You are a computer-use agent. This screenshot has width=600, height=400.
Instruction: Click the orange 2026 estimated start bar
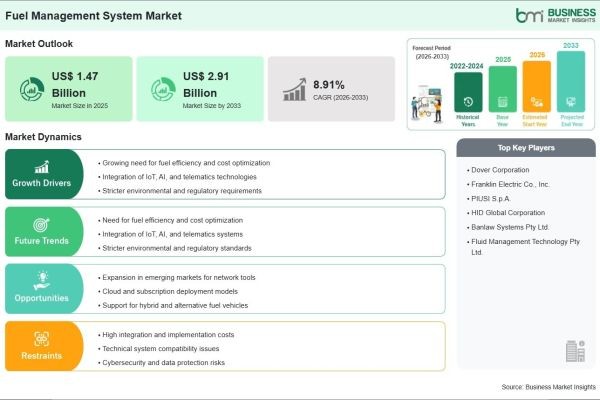point(536,87)
